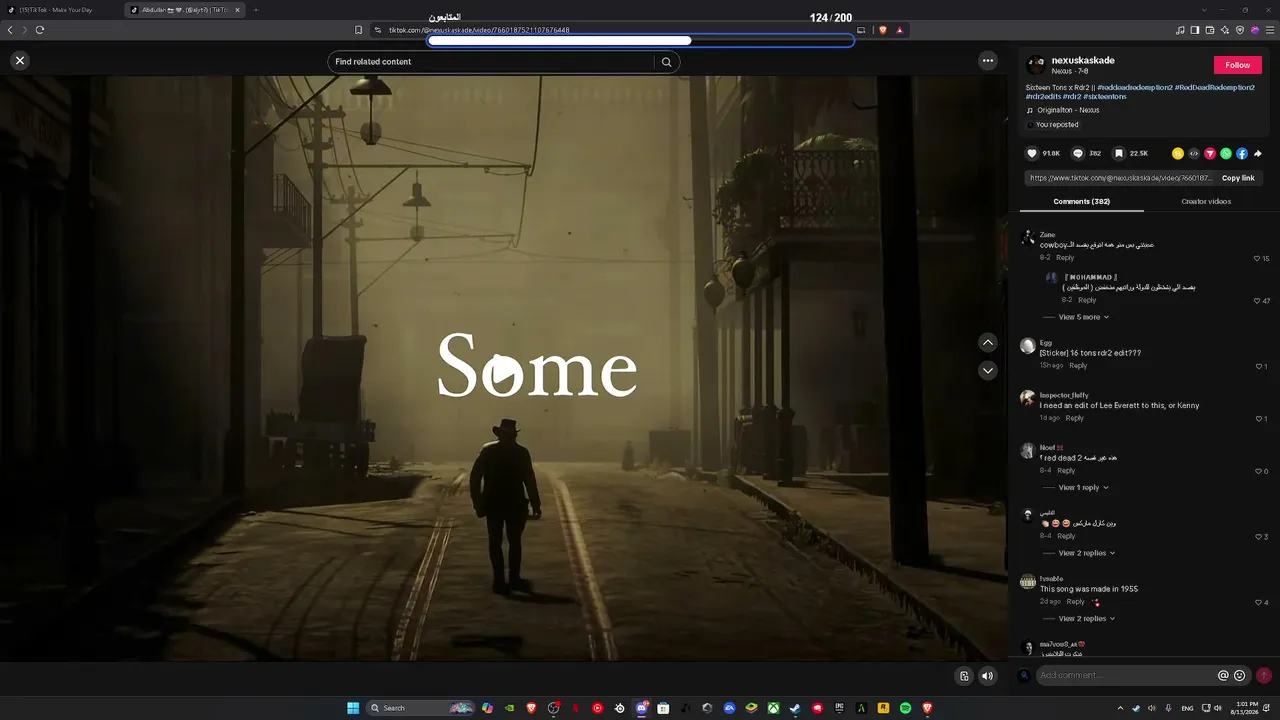Open Brave media control music icon
1280x720 pixels.
(1180, 30)
